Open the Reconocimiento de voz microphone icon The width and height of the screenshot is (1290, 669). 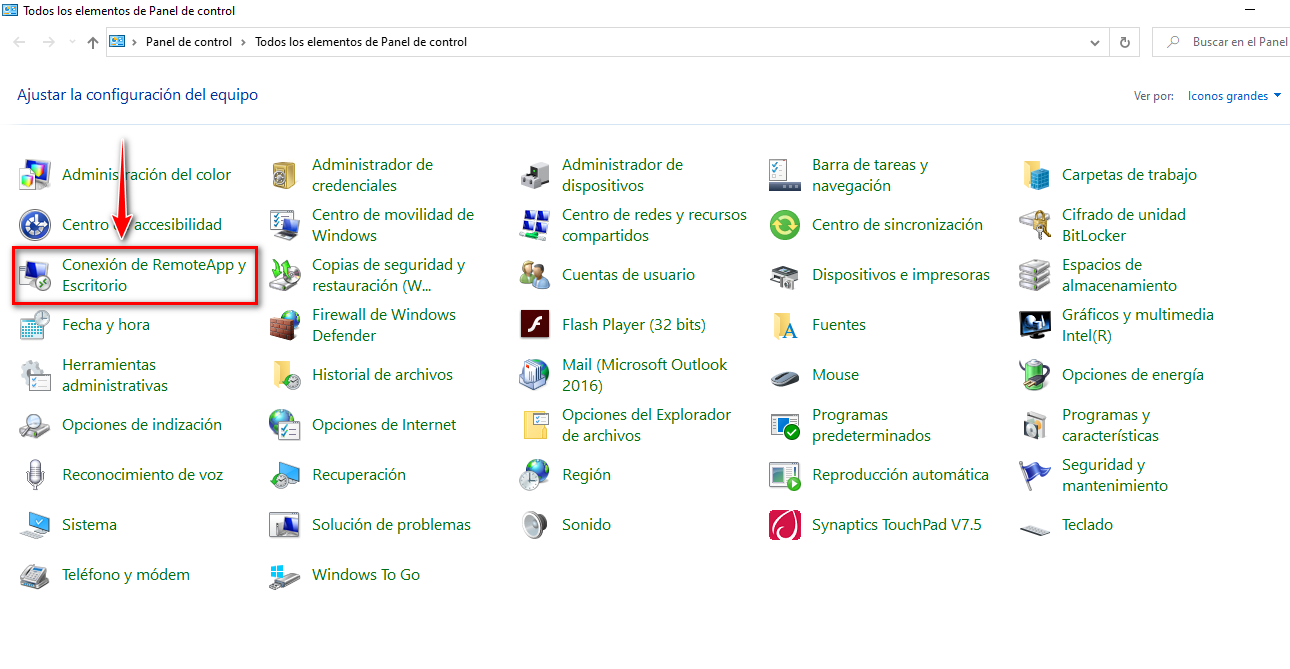tap(35, 475)
